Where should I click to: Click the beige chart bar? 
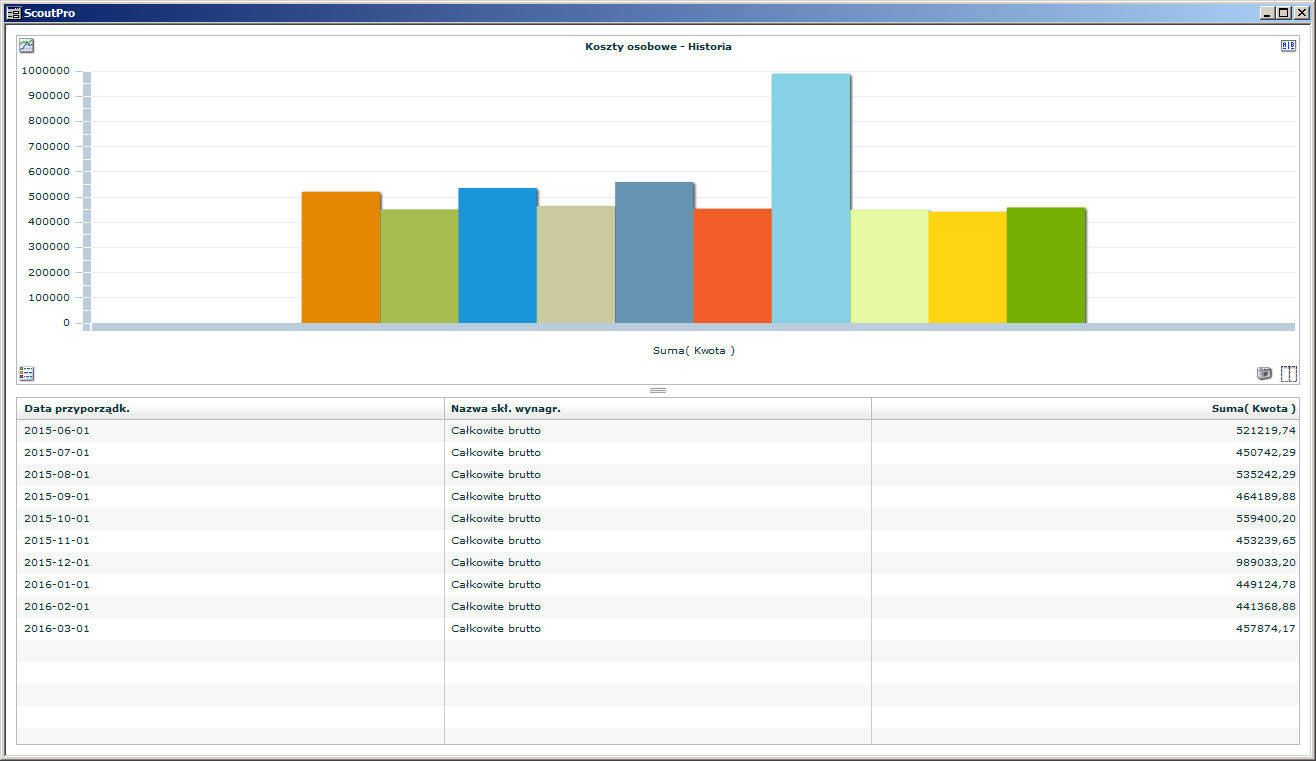(x=576, y=264)
